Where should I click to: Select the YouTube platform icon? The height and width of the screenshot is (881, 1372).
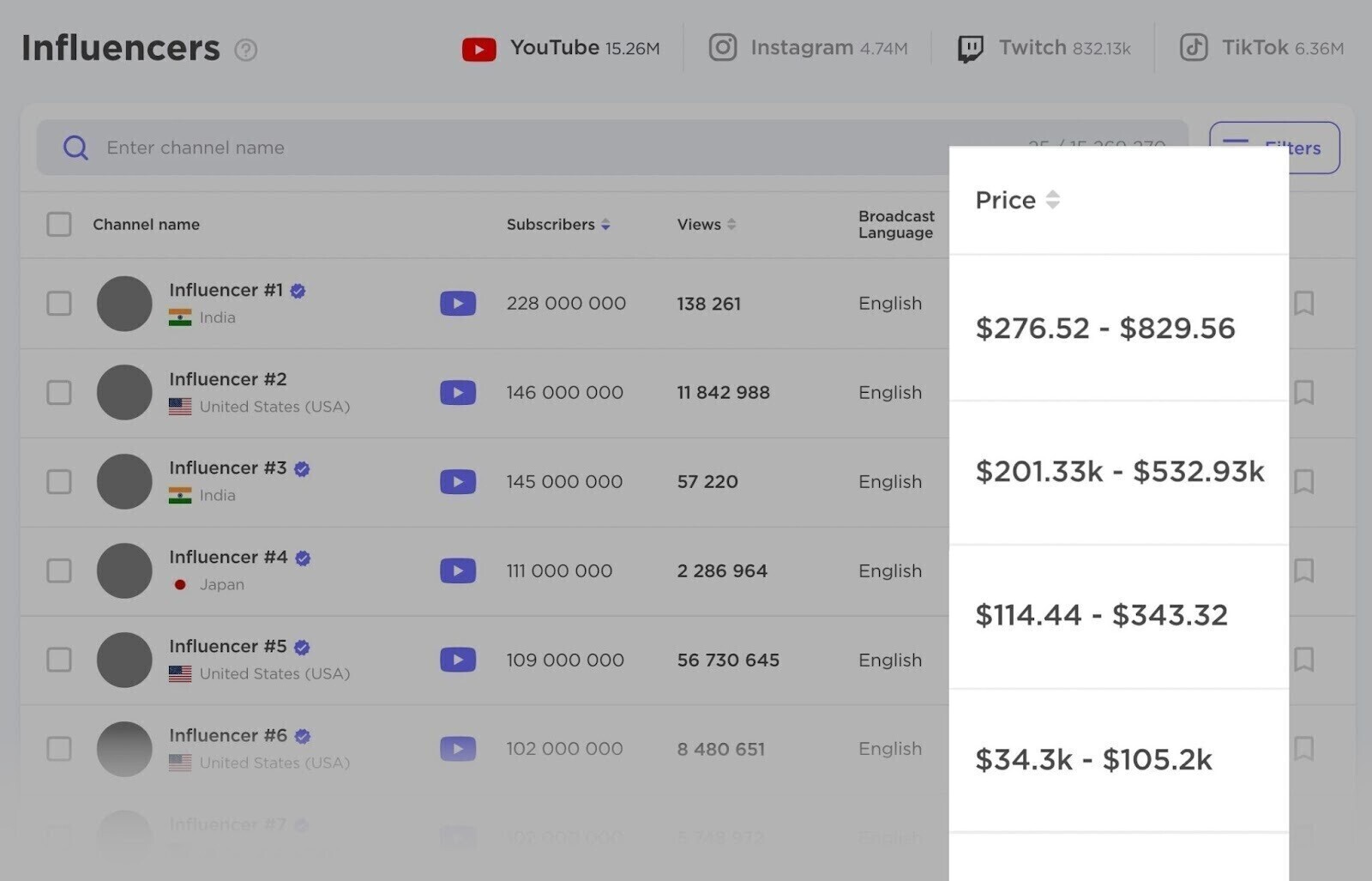point(479,48)
